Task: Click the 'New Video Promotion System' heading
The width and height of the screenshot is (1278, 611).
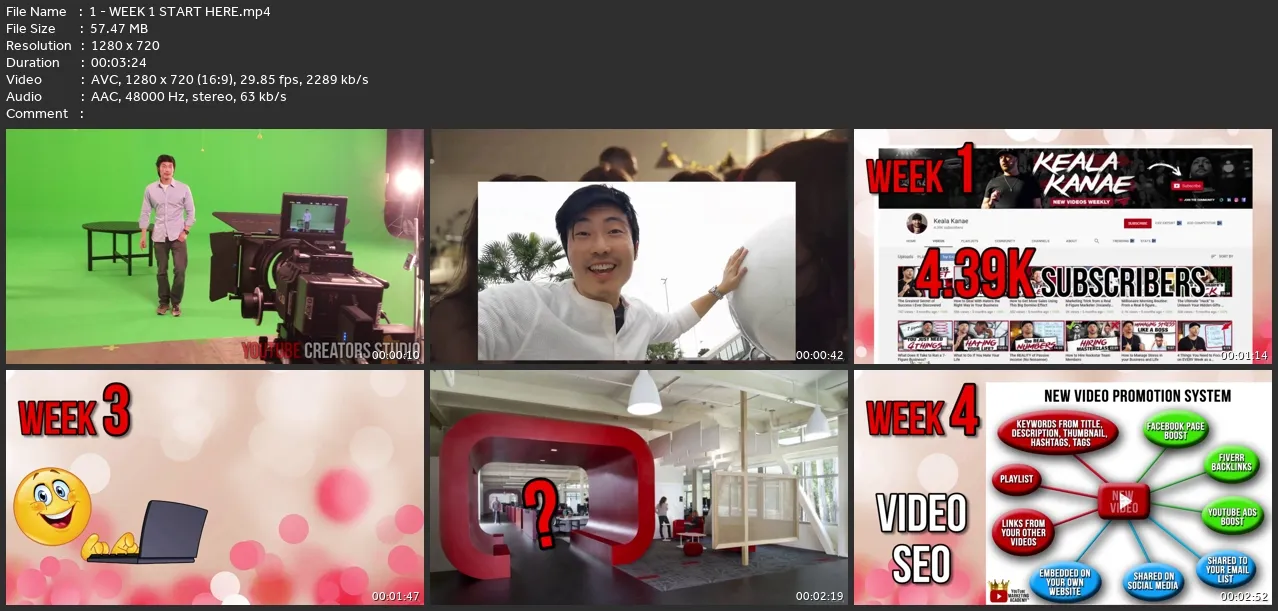Action: pyautogui.click(x=1137, y=395)
